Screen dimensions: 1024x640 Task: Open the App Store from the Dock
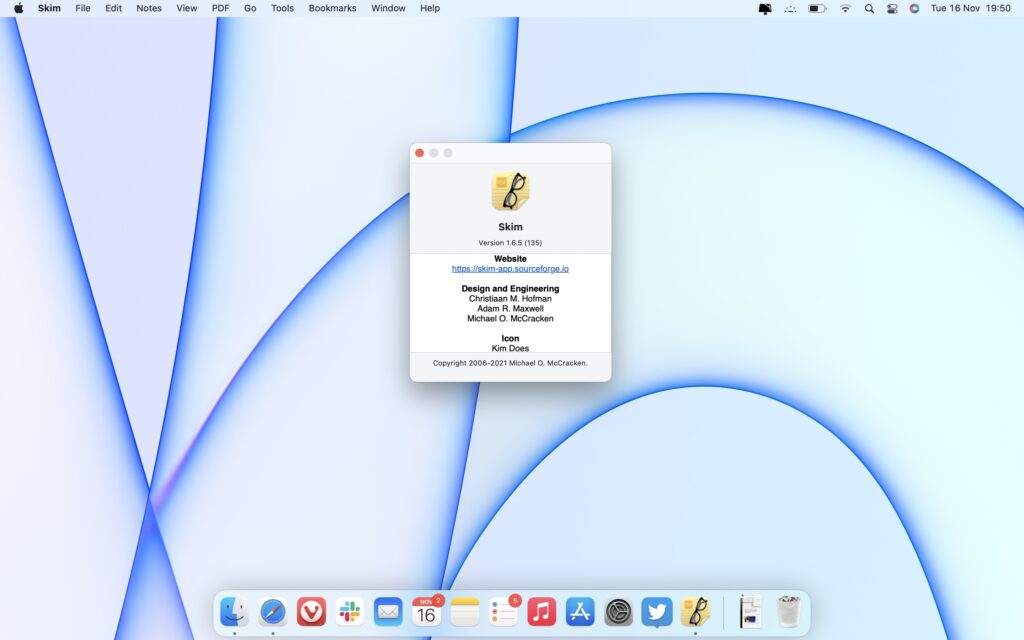[579, 611]
